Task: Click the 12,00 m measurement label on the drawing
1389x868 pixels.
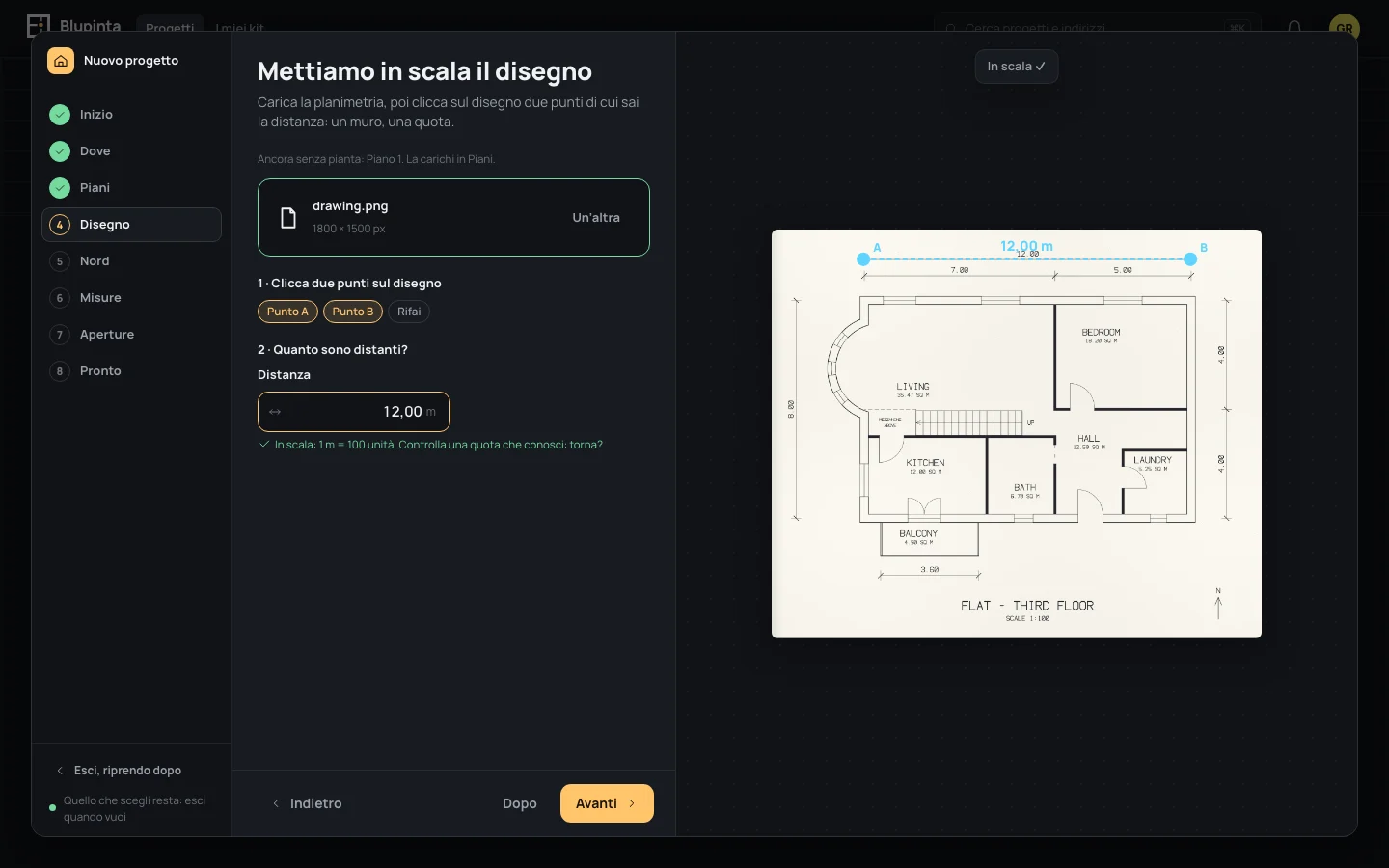Action: pyautogui.click(x=1026, y=246)
